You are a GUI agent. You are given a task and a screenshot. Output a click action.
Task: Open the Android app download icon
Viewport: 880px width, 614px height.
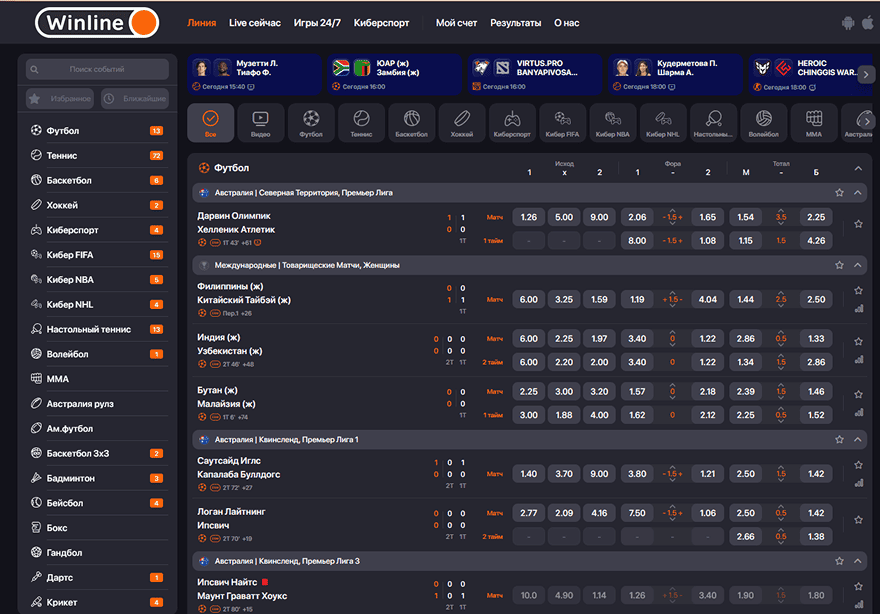tap(847, 23)
